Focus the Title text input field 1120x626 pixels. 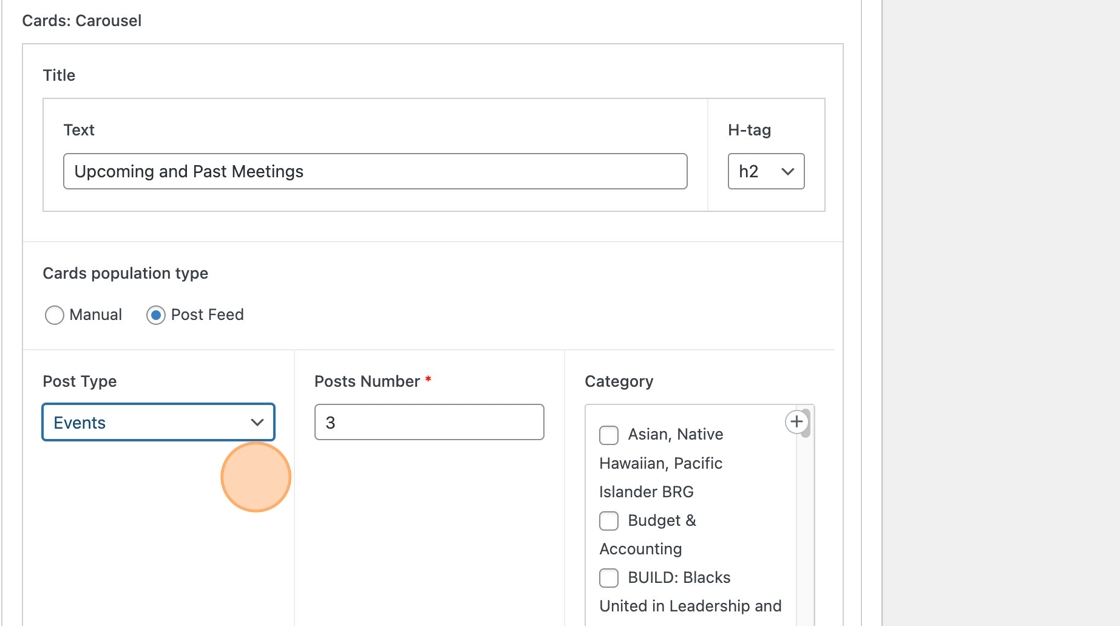click(375, 172)
